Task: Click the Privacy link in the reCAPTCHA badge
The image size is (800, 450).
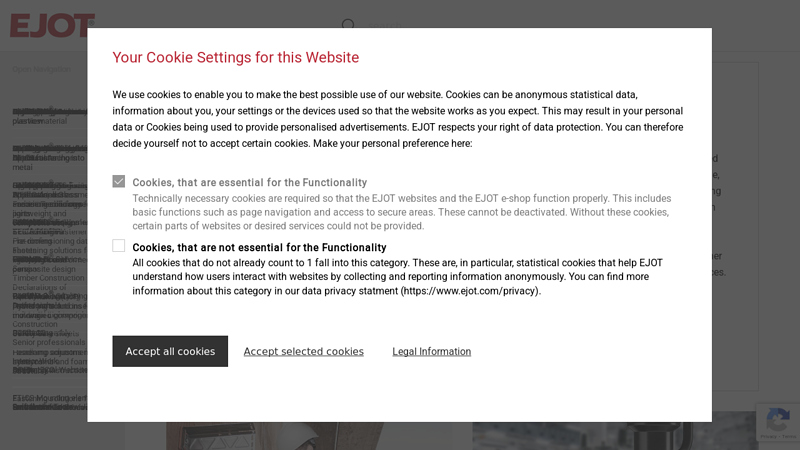Action: tap(768, 439)
